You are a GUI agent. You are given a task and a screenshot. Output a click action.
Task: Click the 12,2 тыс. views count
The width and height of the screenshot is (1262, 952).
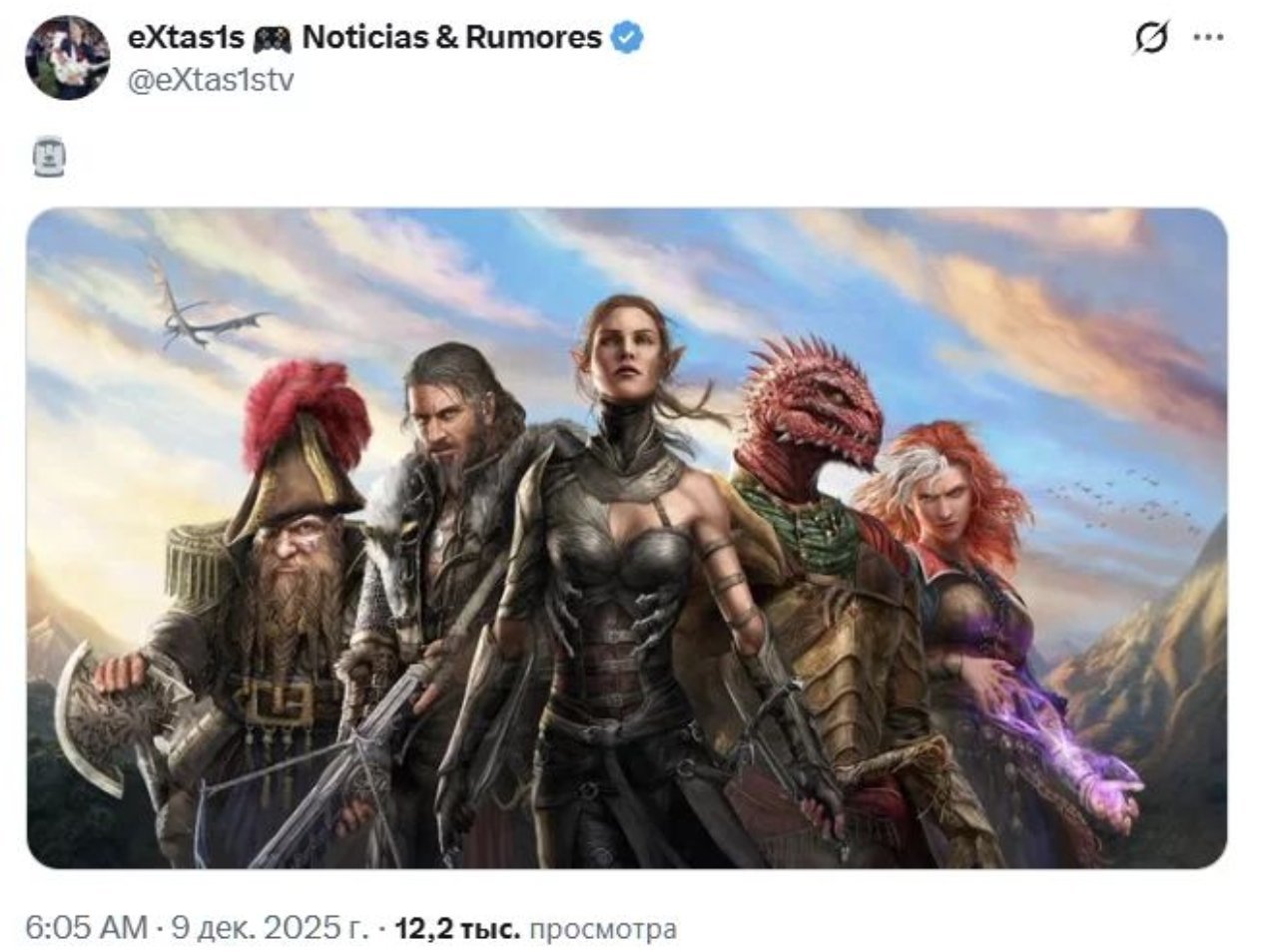(x=457, y=929)
